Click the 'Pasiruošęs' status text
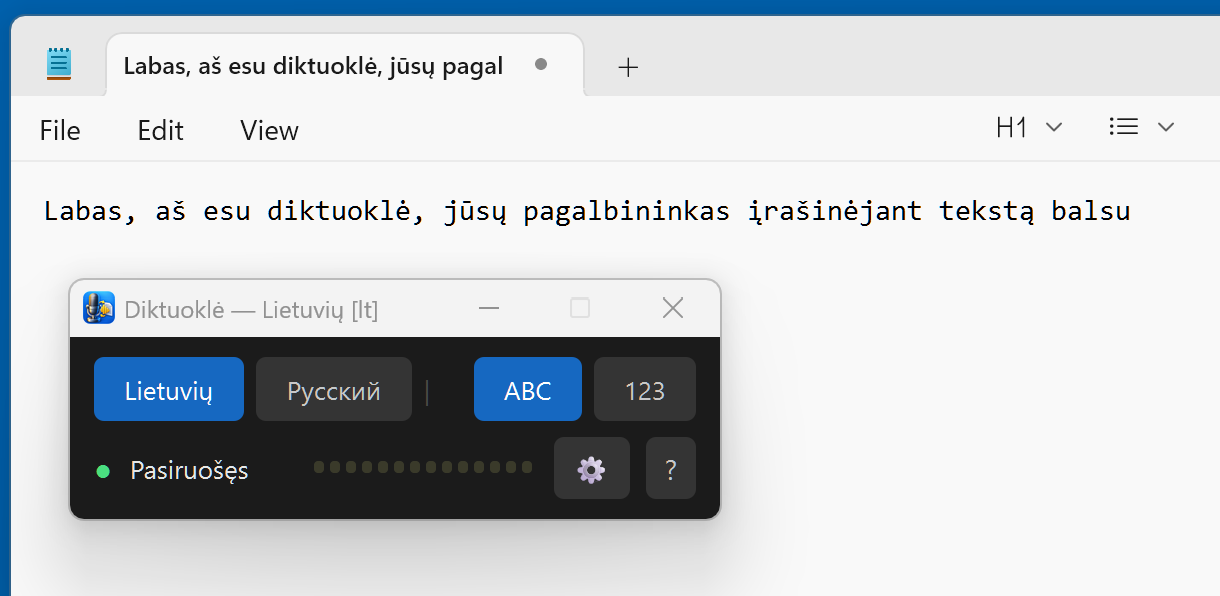 coord(189,470)
